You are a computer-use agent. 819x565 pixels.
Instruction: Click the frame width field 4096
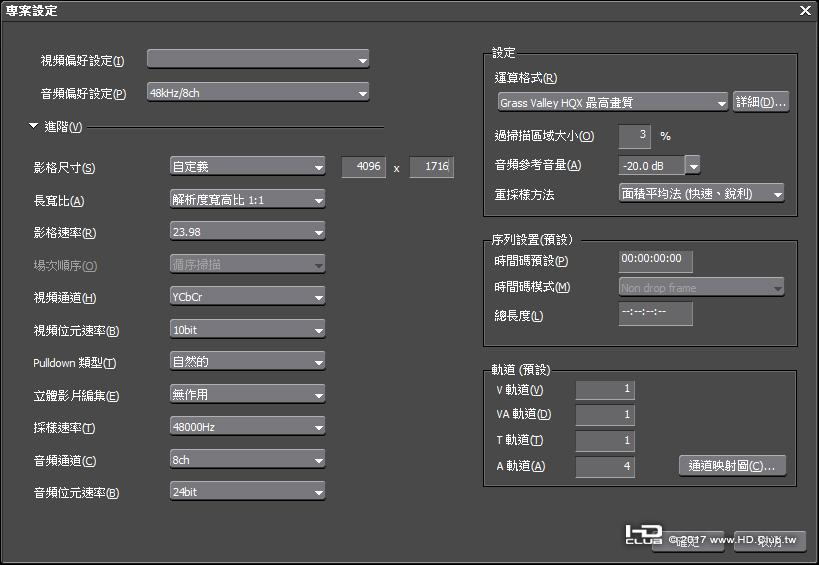(x=364, y=167)
